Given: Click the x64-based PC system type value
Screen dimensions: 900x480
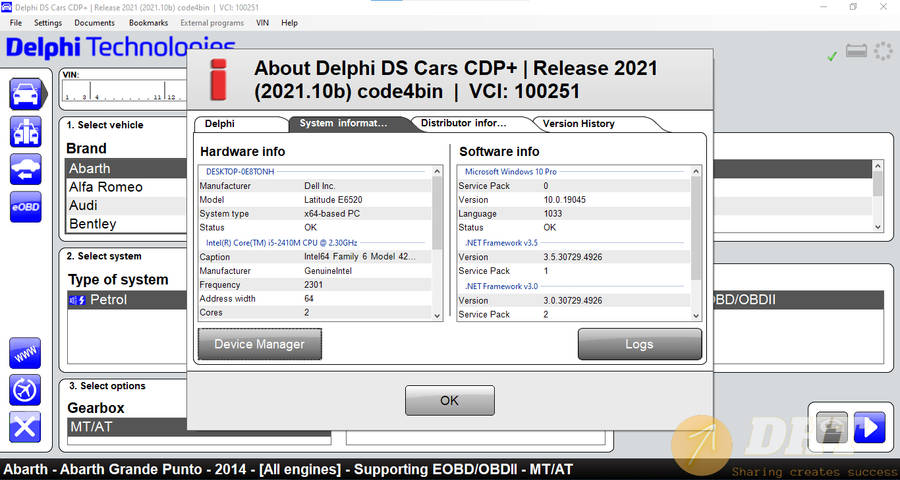Looking at the screenshot, I should (x=332, y=214).
